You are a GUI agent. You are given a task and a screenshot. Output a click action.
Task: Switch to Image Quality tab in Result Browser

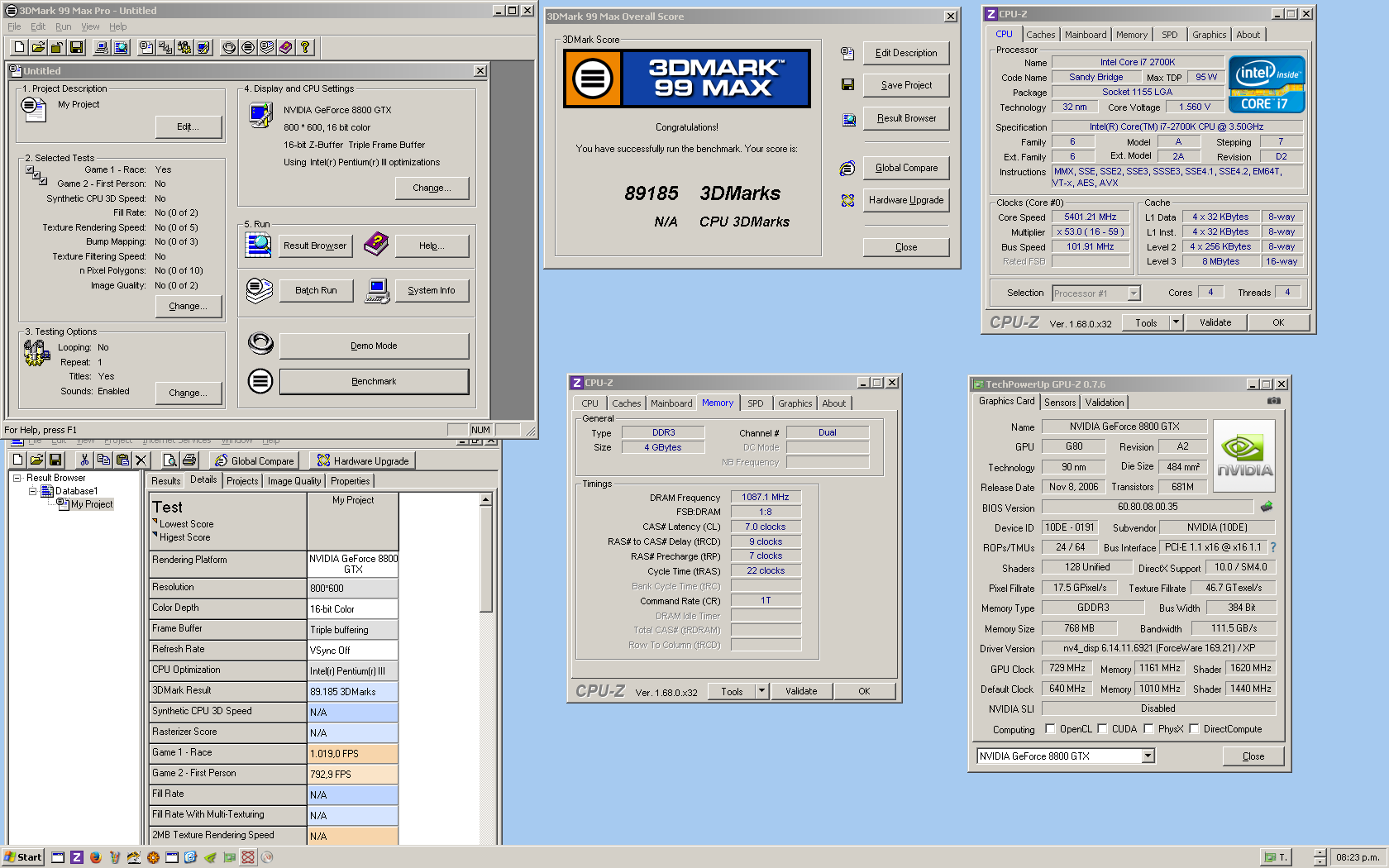(x=294, y=481)
